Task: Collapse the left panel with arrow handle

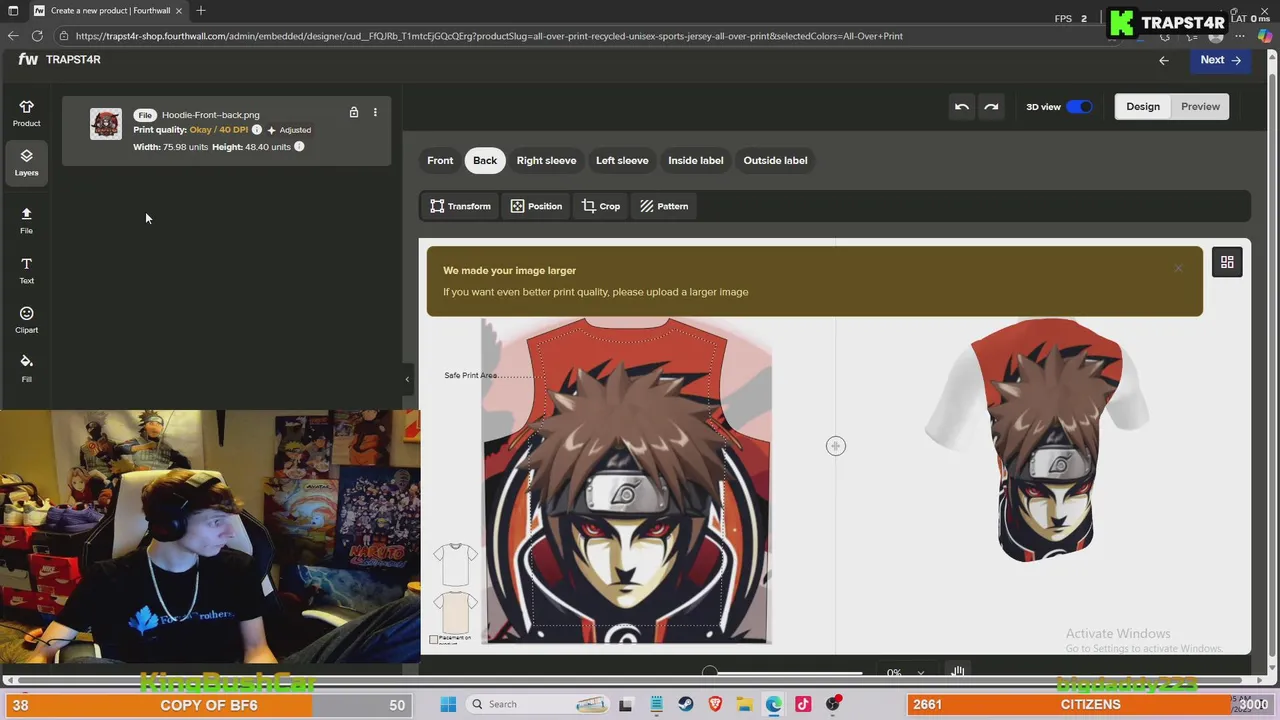Action: (407, 379)
